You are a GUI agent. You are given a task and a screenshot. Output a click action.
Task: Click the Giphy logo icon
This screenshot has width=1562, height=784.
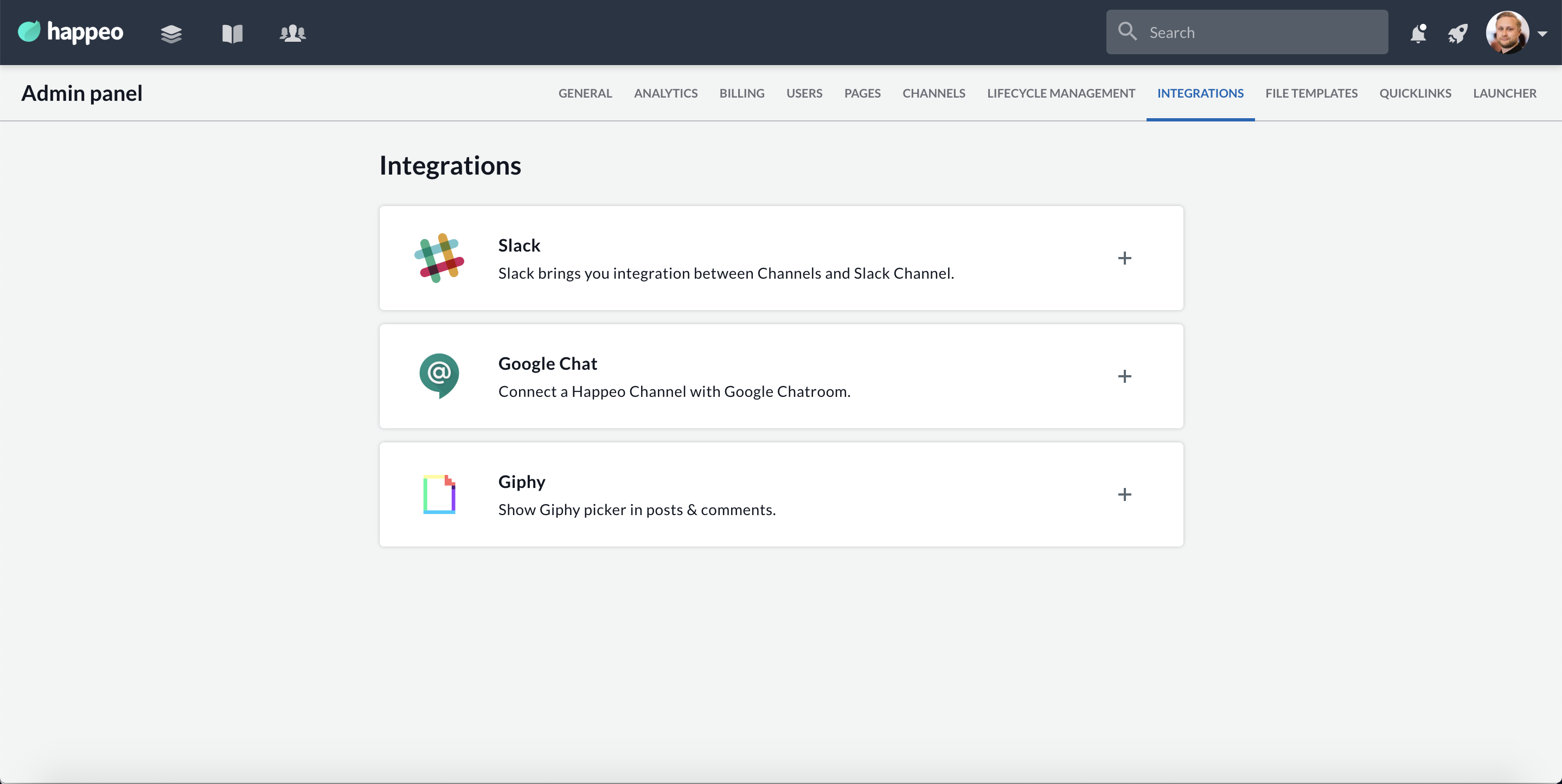[x=439, y=494]
